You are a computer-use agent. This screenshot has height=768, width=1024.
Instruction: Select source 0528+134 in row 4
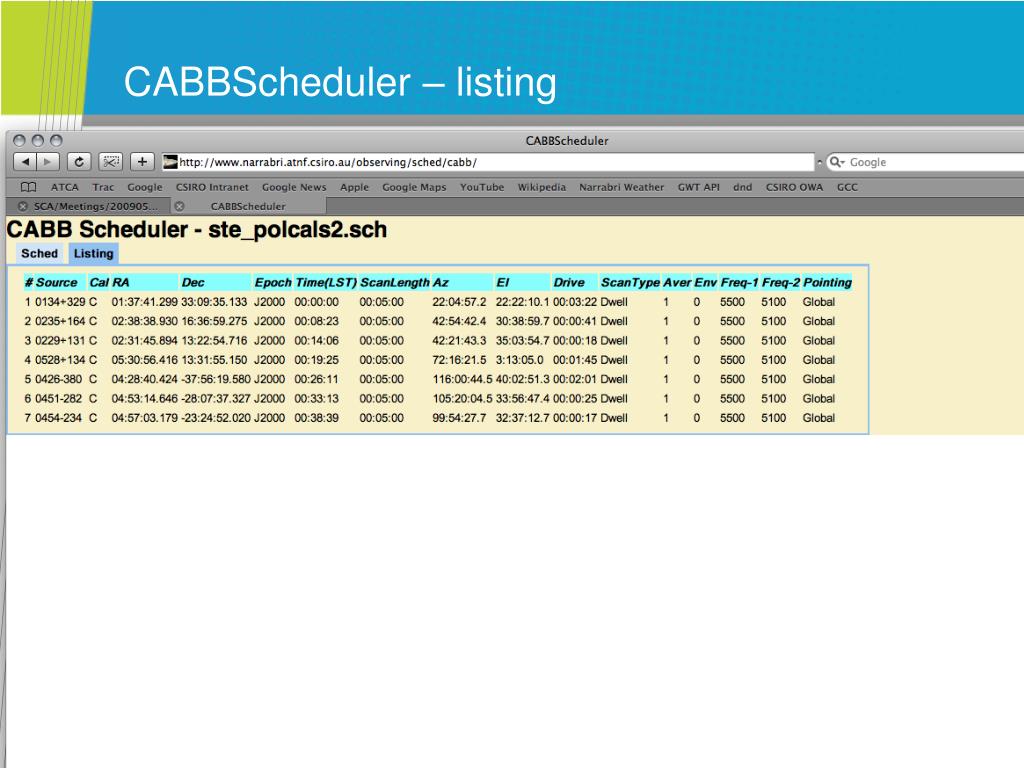point(59,360)
